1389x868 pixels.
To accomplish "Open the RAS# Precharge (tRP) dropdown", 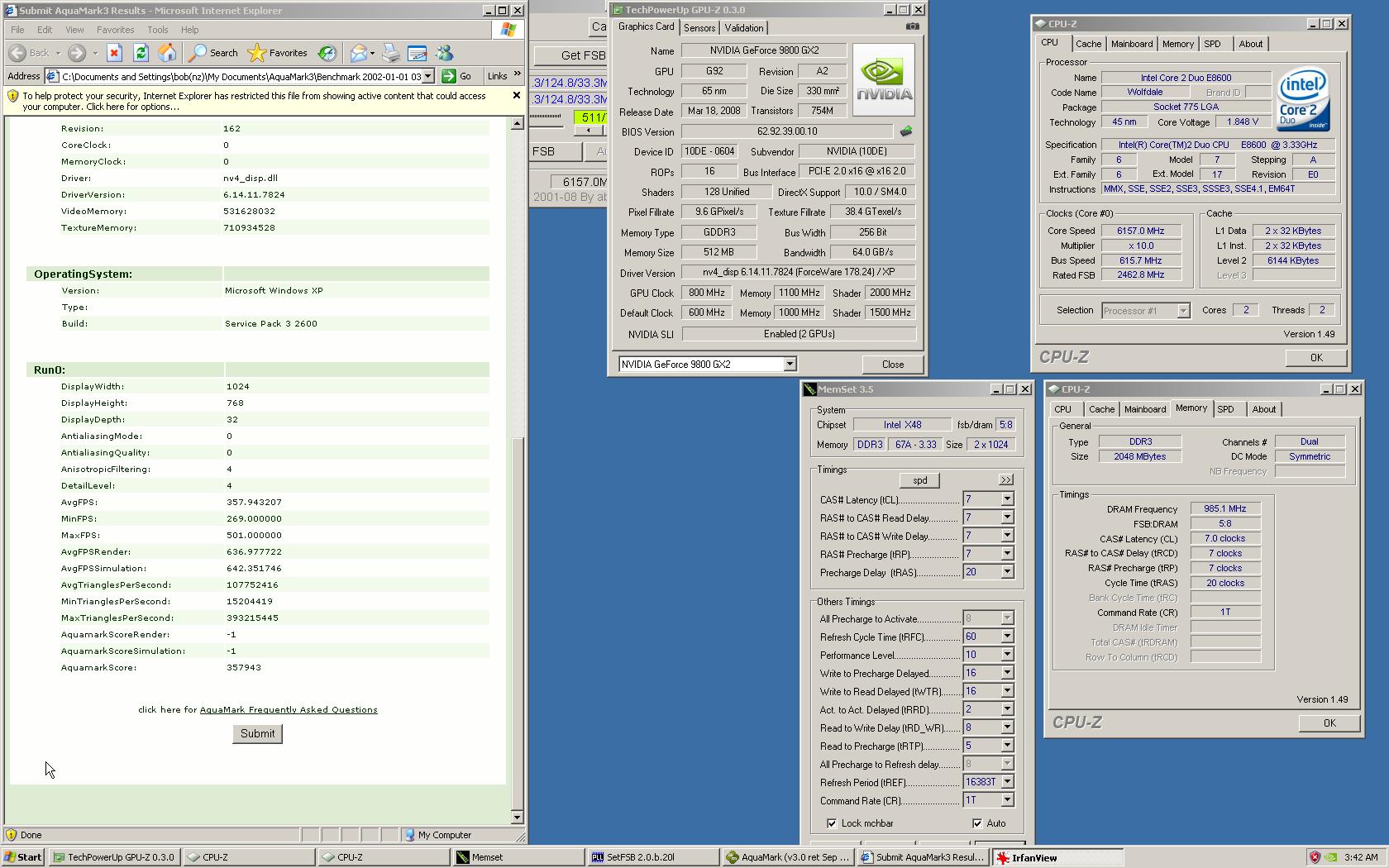I will (x=1007, y=554).
